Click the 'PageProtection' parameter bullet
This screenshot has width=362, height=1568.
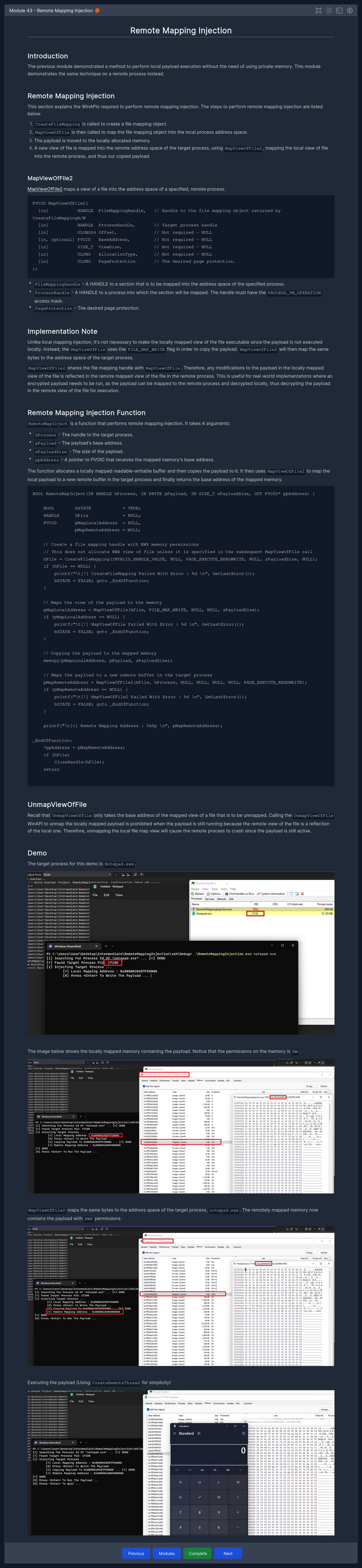click(54, 309)
